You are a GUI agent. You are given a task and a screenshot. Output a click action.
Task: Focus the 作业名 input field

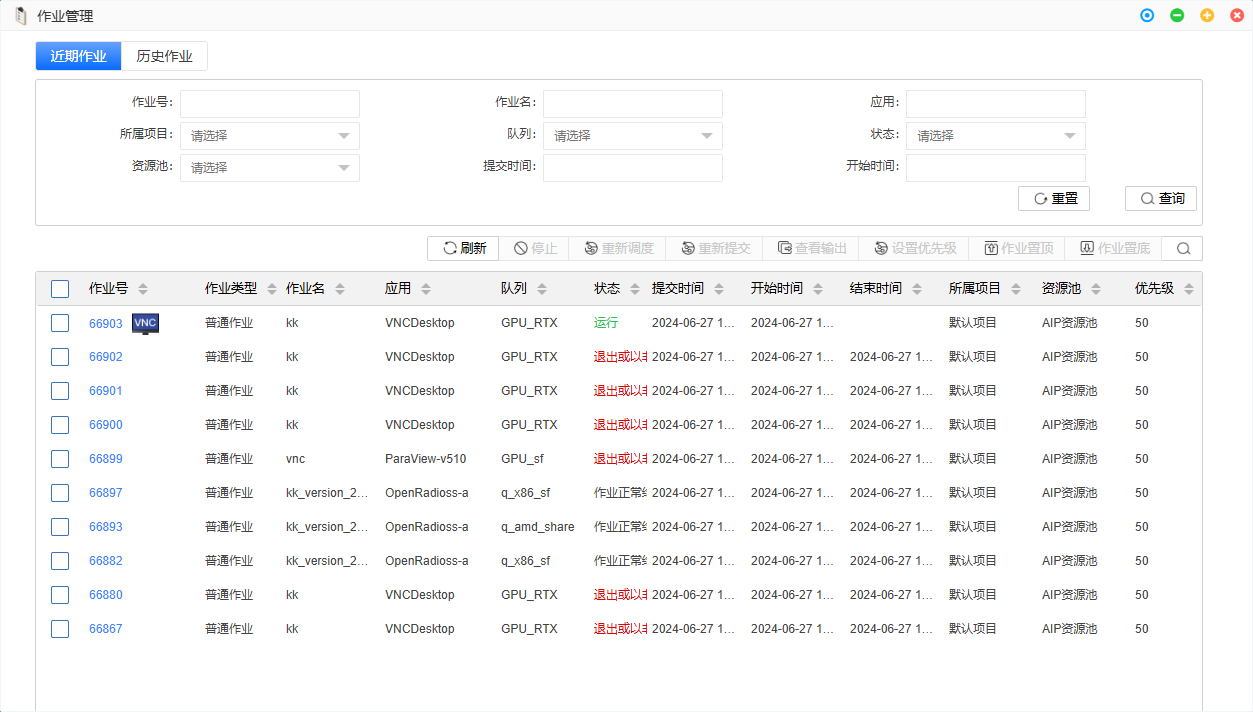tap(633, 104)
